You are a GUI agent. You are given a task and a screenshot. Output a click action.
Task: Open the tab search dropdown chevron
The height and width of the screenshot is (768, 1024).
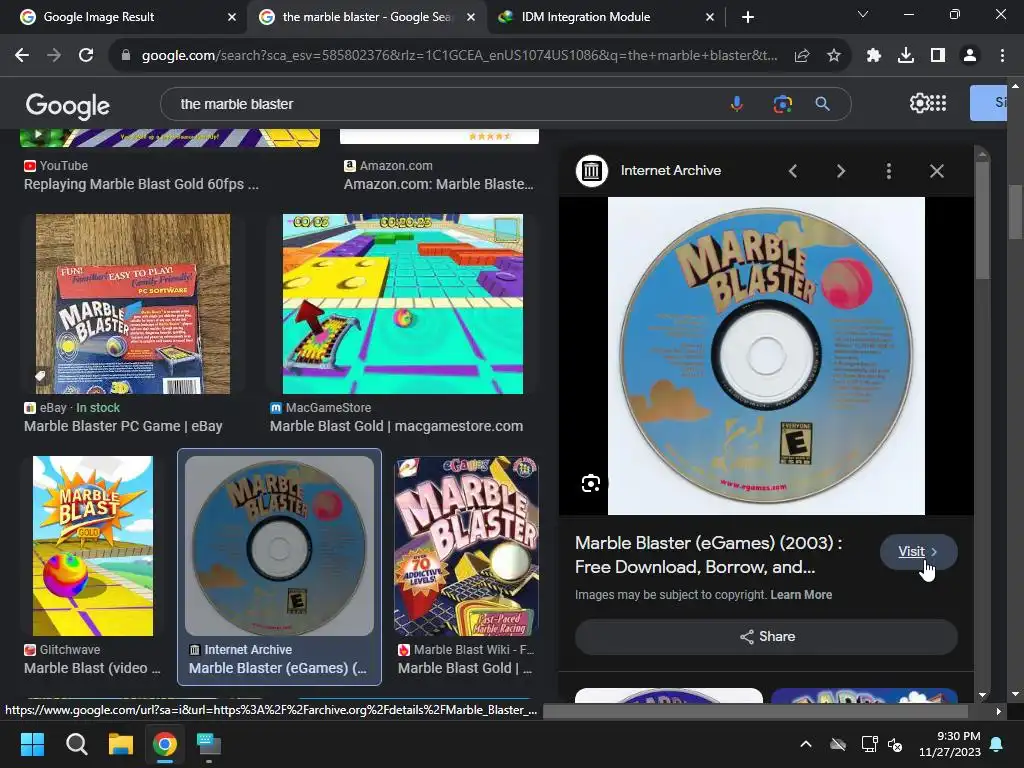point(863,14)
